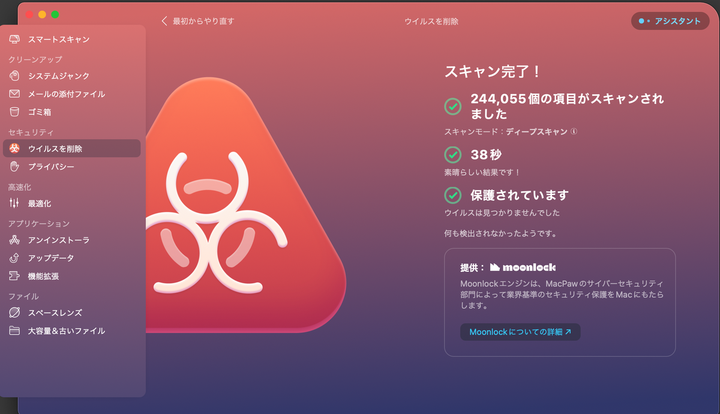
Task: Click the 38秒 result text
Action: pyautogui.click(x=486, y=155)
